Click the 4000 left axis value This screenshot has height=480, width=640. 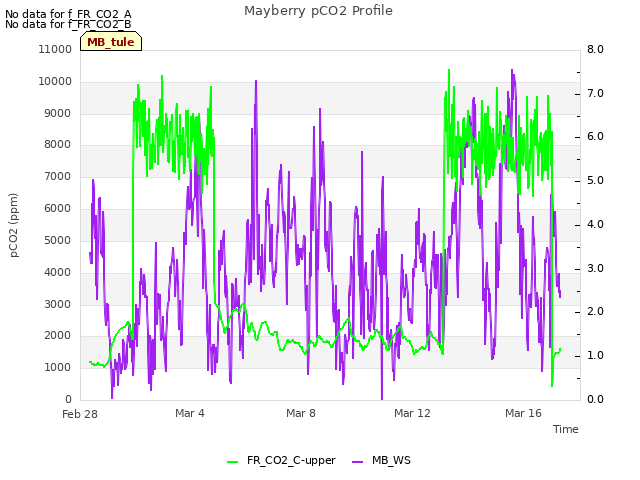click(58, 272)
